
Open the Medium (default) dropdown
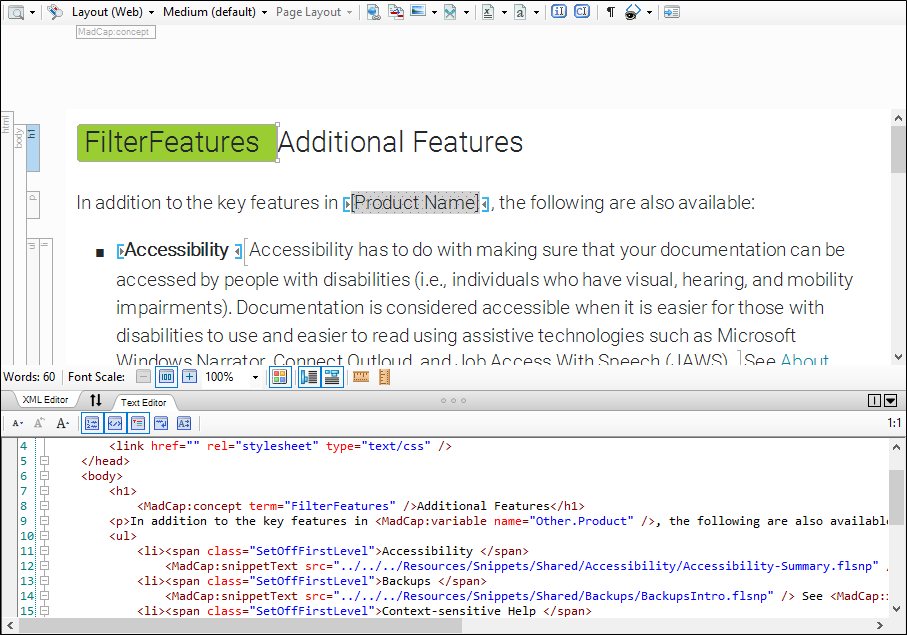pos(214,12)
